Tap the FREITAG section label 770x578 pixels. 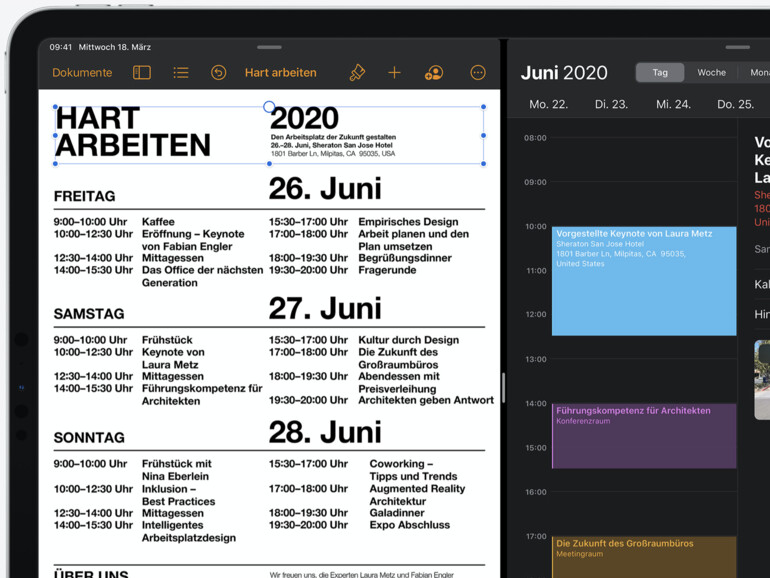click(x=84, y=196)
